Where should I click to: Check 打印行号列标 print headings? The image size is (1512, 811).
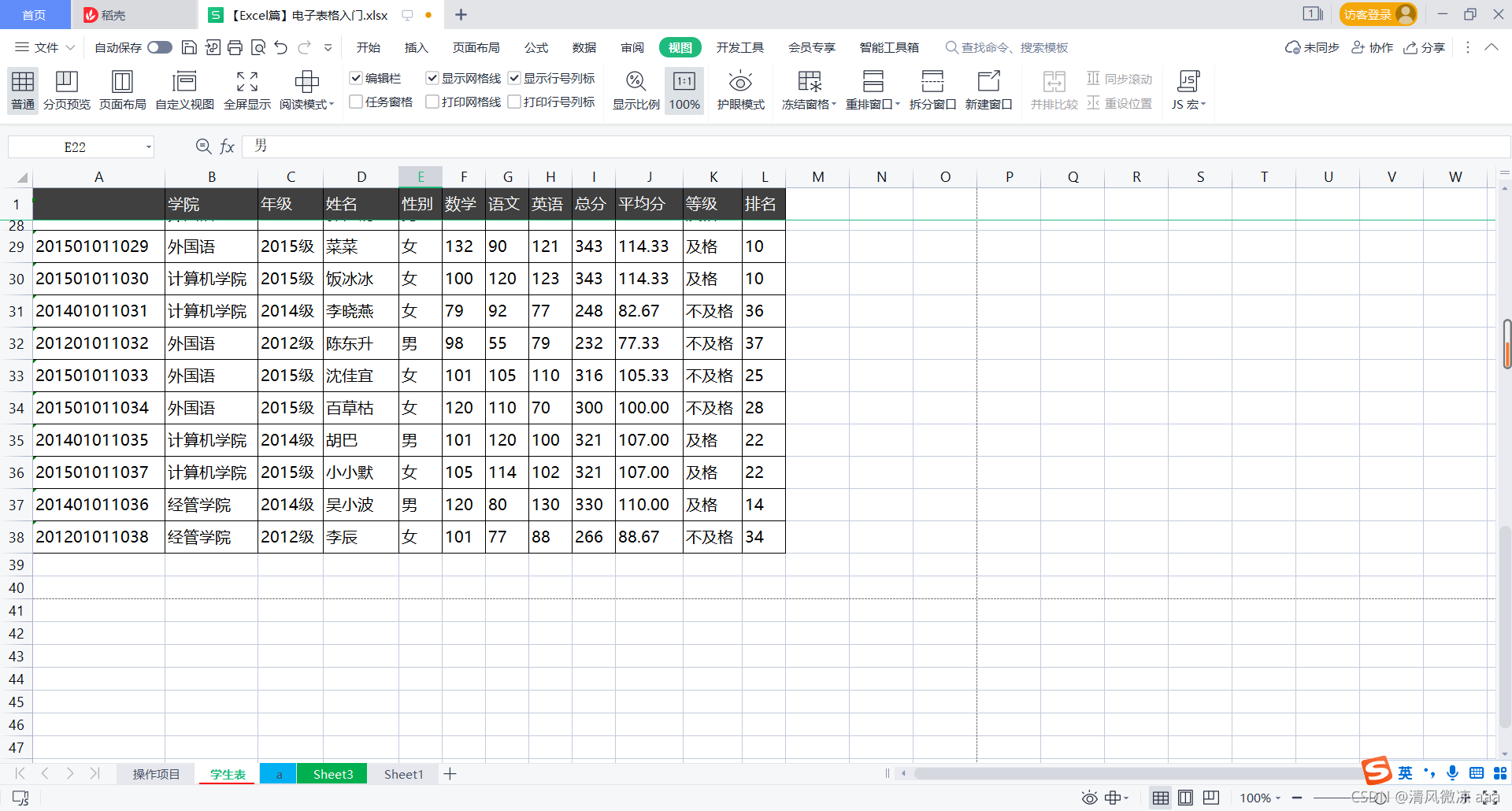pyautogui.click(x=514, y=102)
